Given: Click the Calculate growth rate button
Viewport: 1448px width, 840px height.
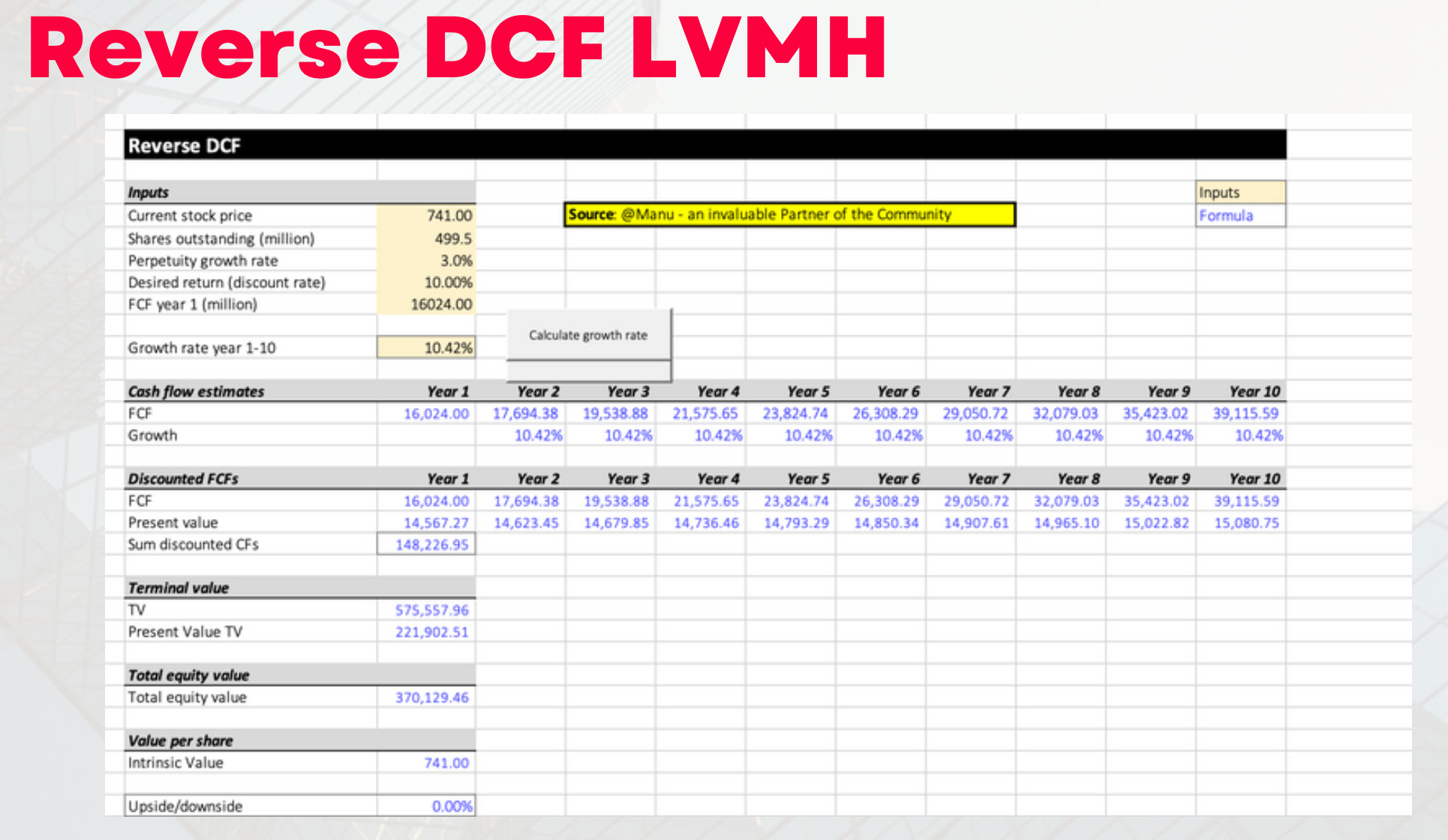Looking at the screenshot, I should pos(588,335).
